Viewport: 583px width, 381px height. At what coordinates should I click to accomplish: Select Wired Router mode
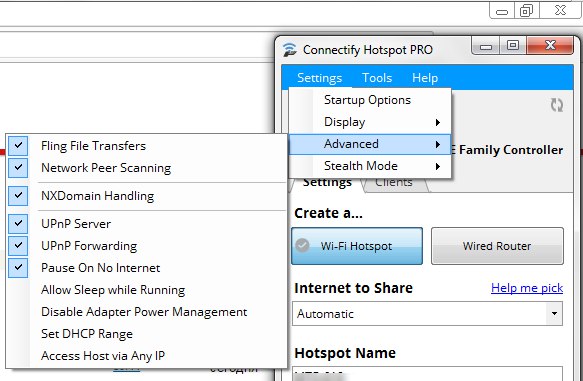coord(497,246)
